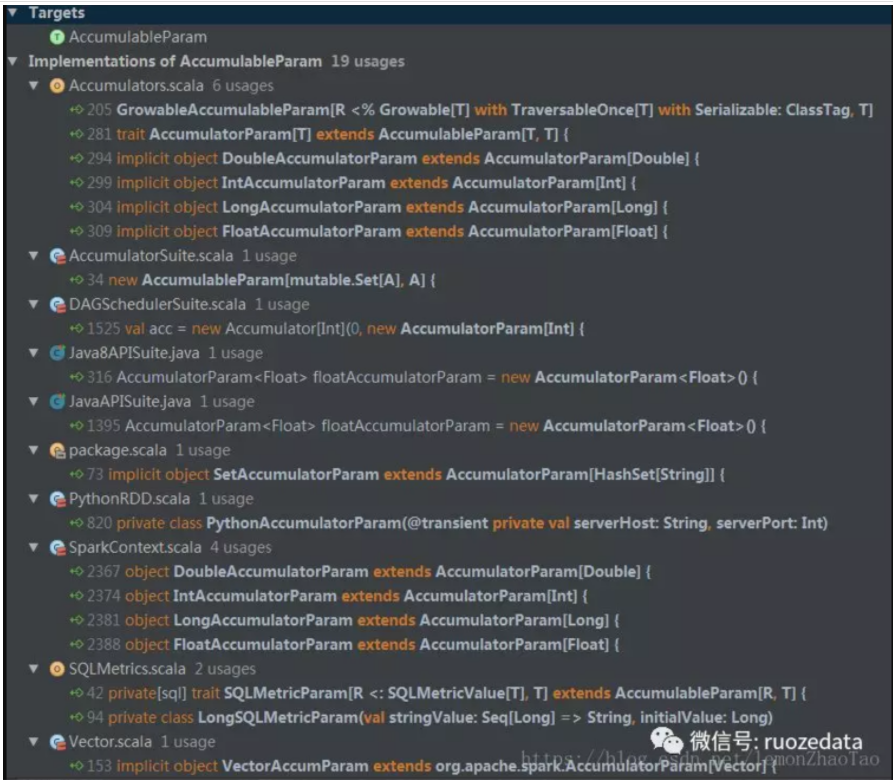Collapse the SparkContext.scala group
This screenshot has height=780, width=893.
point(34,547)
